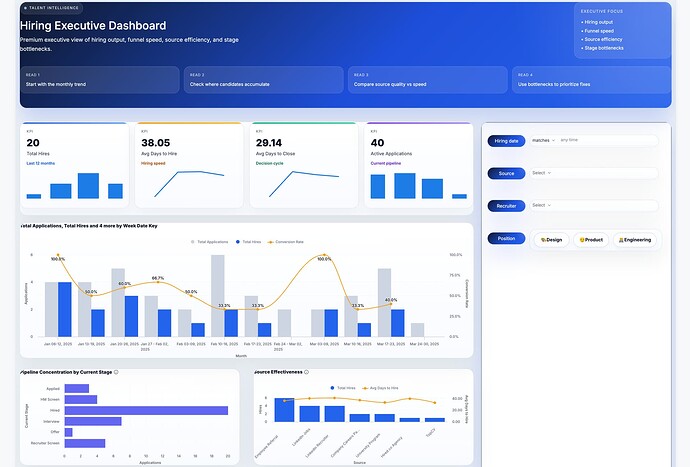This screenshot has width=690, height=467.
Task: Open the Hiring date matches dropdown
Action: point(543,140)
